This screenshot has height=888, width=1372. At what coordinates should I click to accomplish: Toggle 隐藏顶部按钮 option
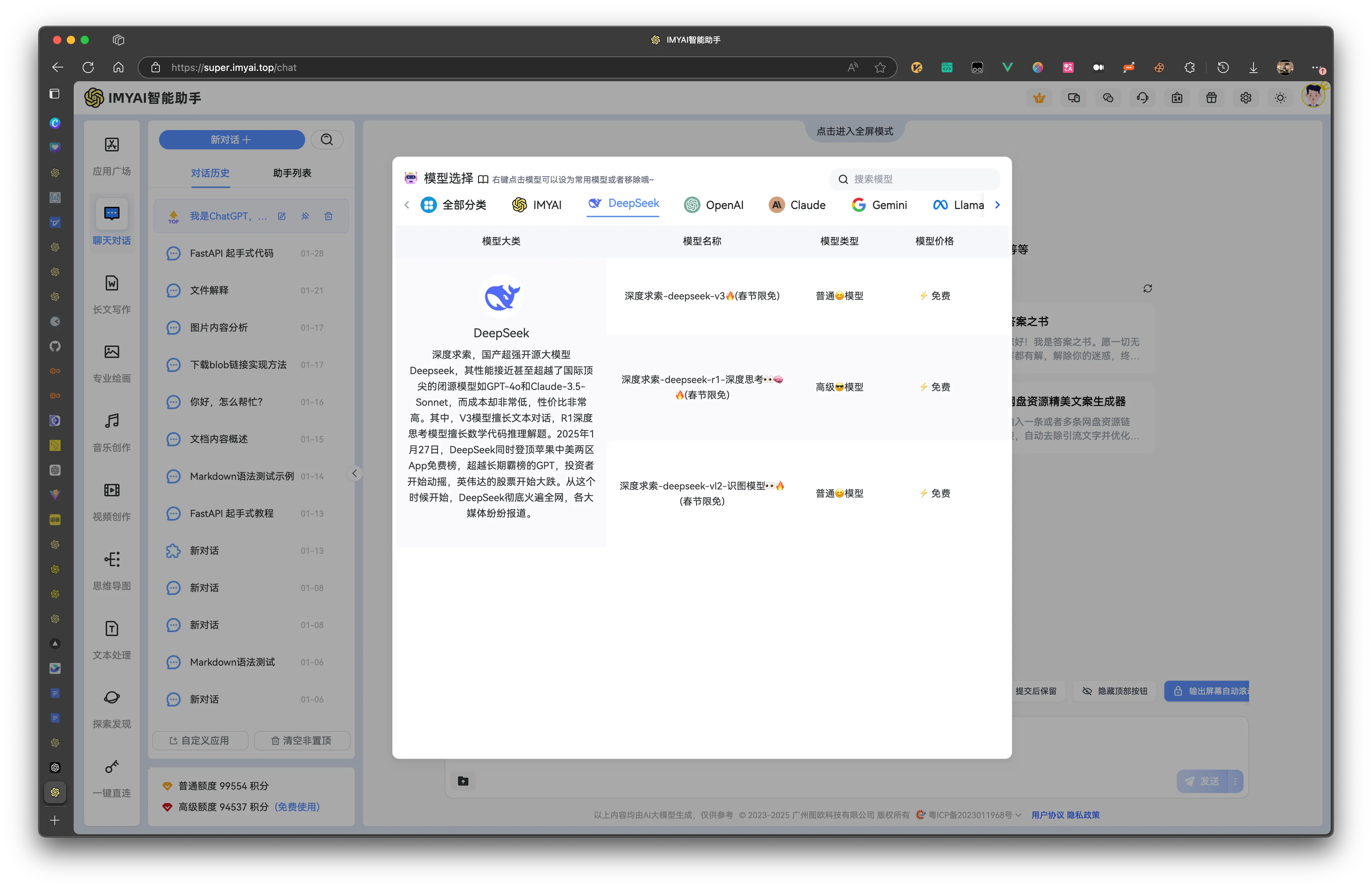(x=1115, y=691)
